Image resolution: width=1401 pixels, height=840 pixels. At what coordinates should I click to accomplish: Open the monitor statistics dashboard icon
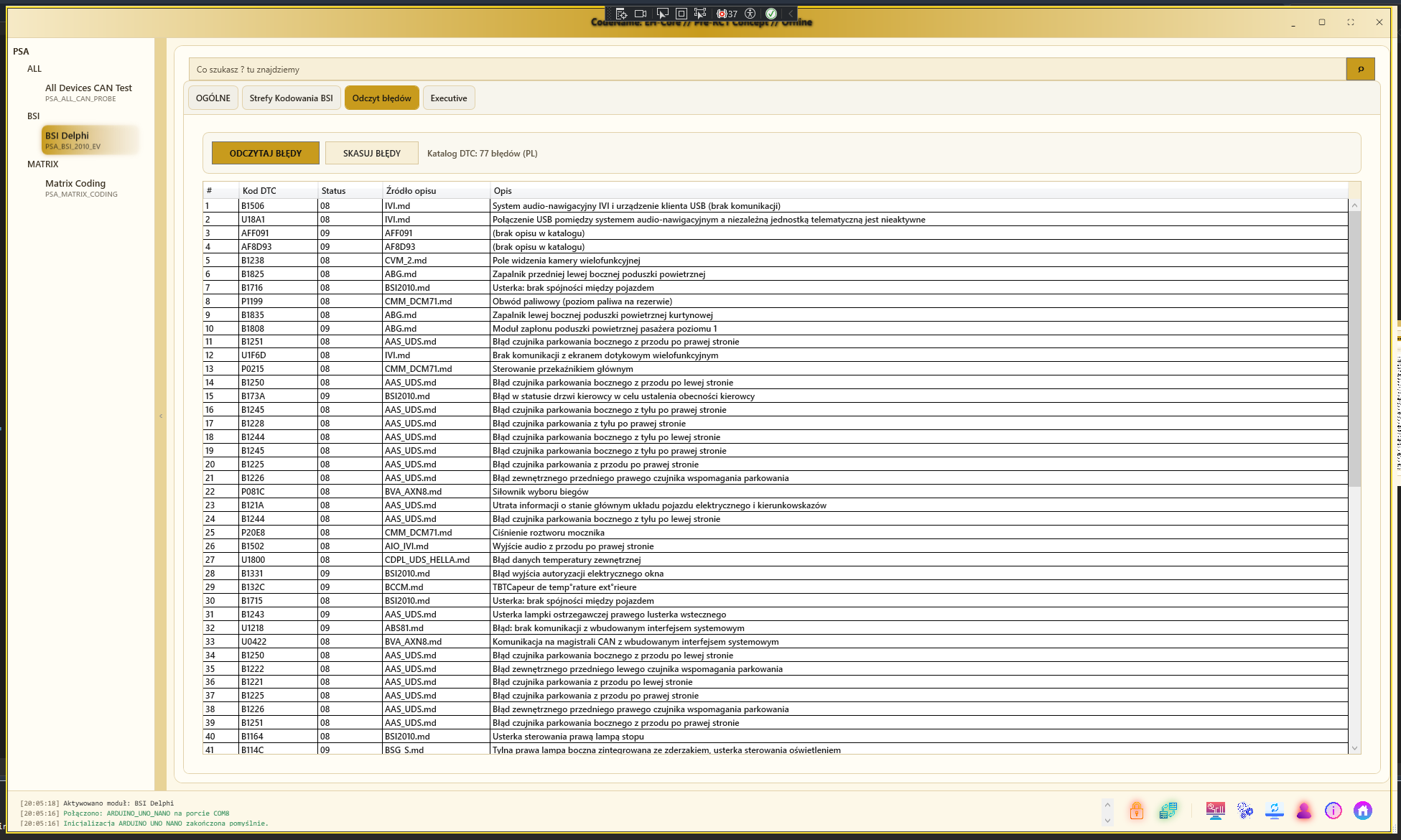pyautogui.click(x=1216, y=811)
